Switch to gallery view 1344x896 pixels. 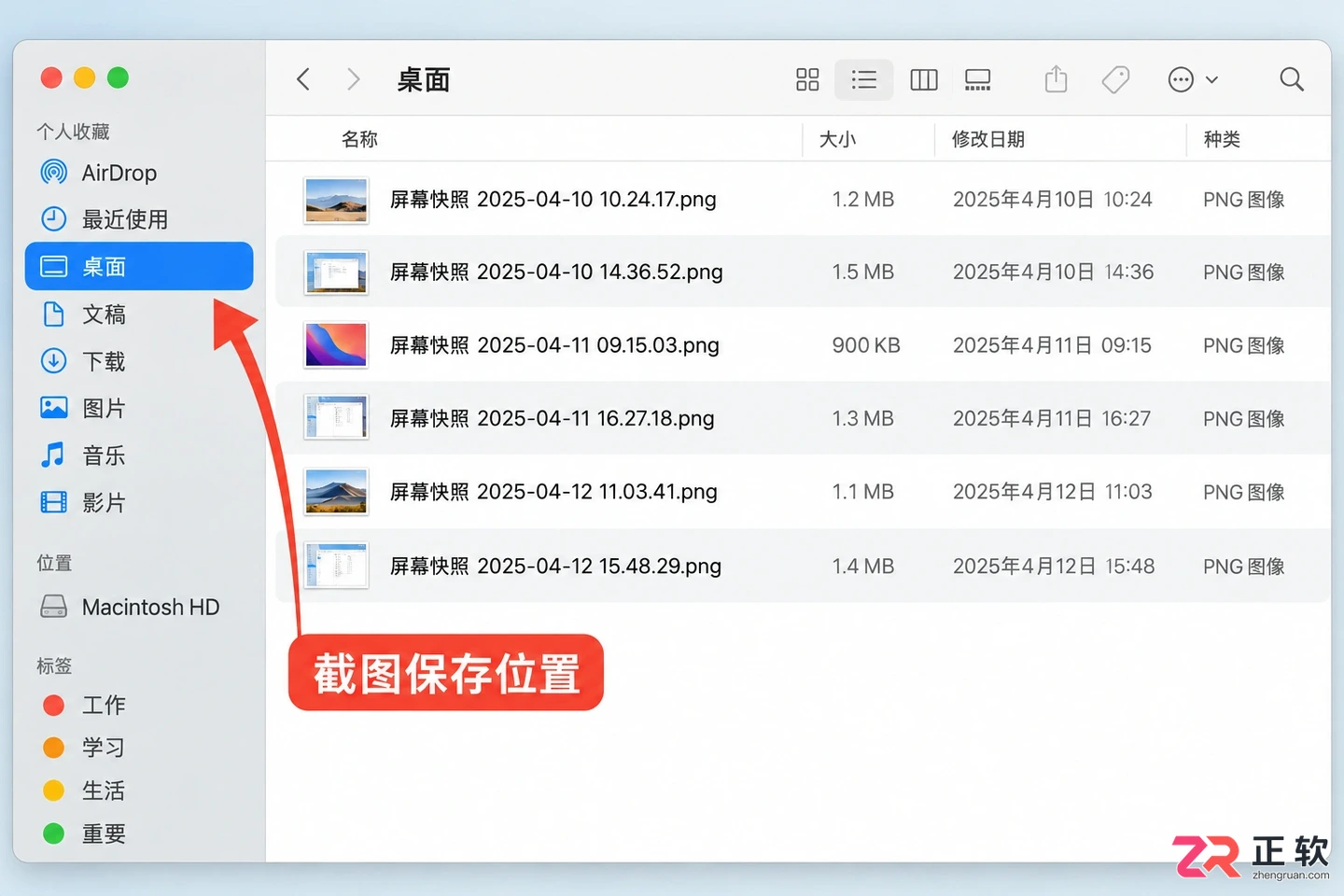click(978, 79)
